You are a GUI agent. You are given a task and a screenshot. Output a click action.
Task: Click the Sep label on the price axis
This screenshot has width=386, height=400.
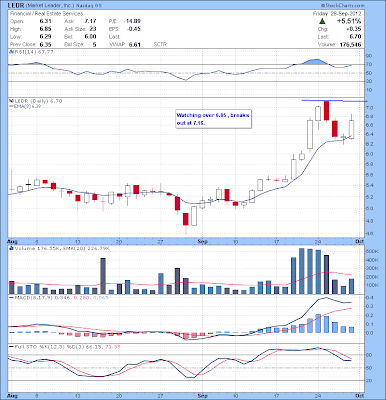tap(202, 241)
